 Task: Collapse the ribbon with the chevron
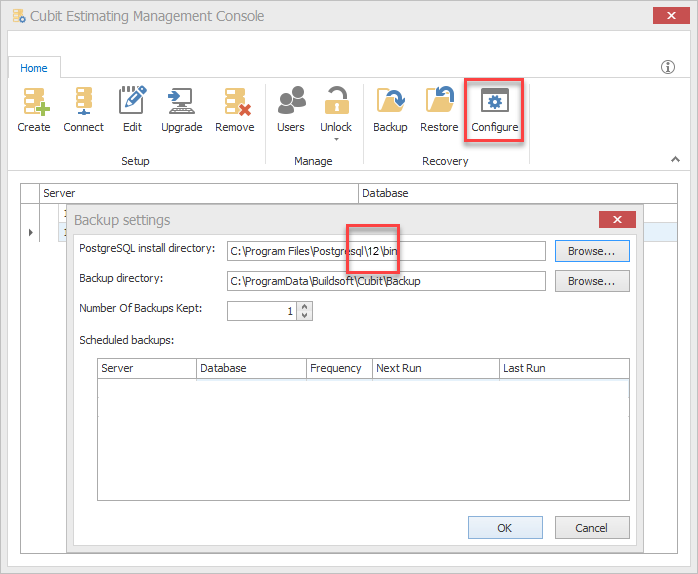pyautogui.click(x=675, y=159)
